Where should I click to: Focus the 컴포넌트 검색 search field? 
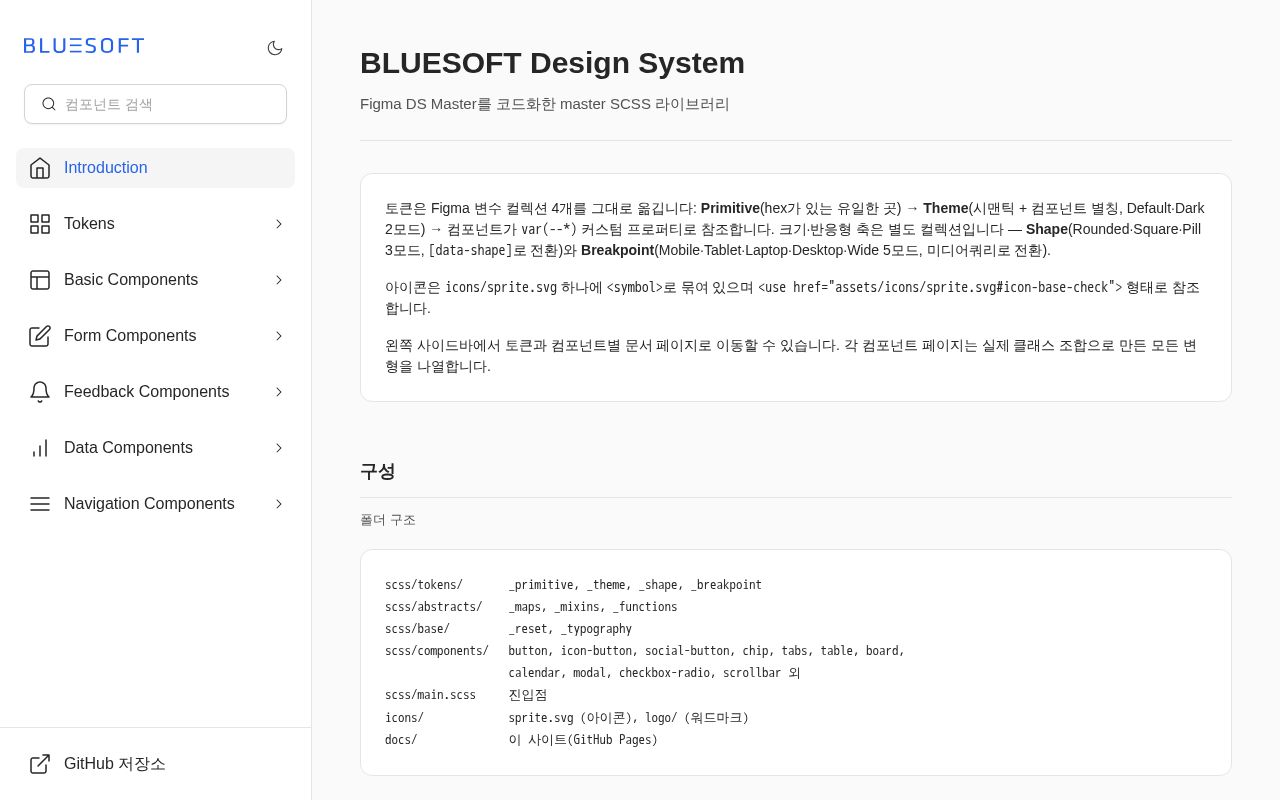pos(155,104)
